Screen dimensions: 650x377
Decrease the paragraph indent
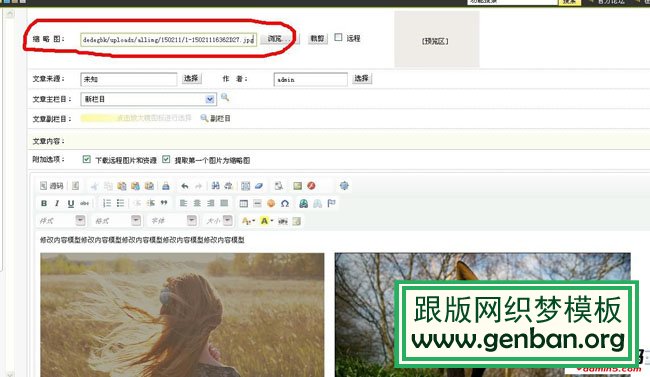(137, 203)
